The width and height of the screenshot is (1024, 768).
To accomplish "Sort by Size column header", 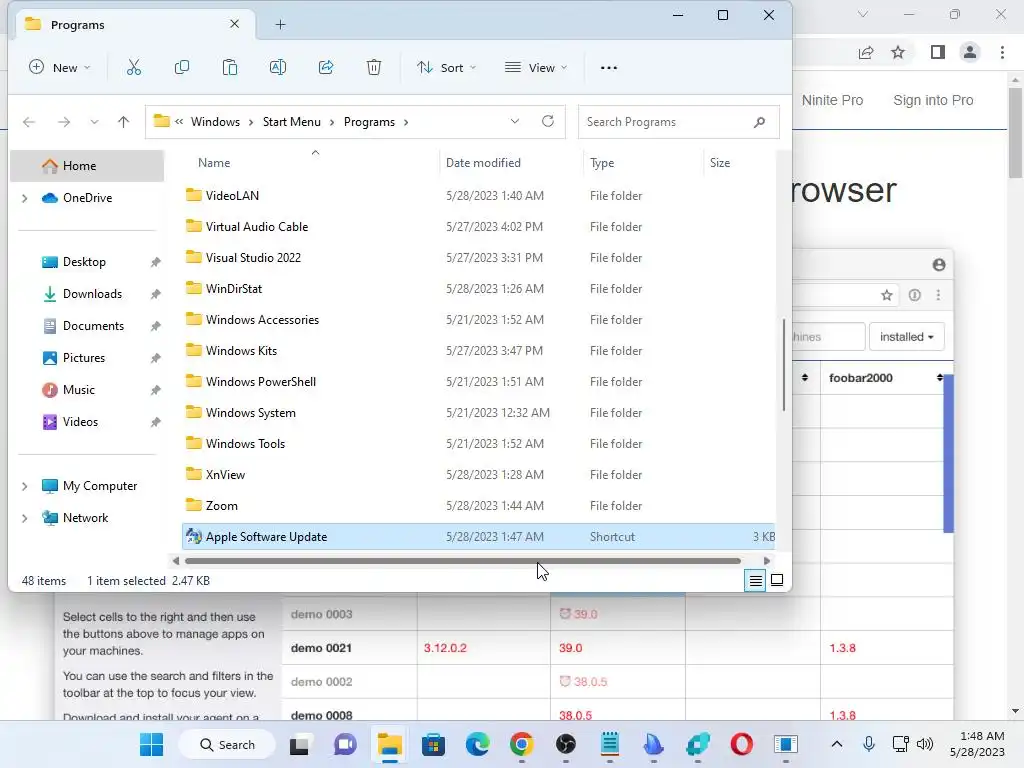I will click(x=720, y=163).
